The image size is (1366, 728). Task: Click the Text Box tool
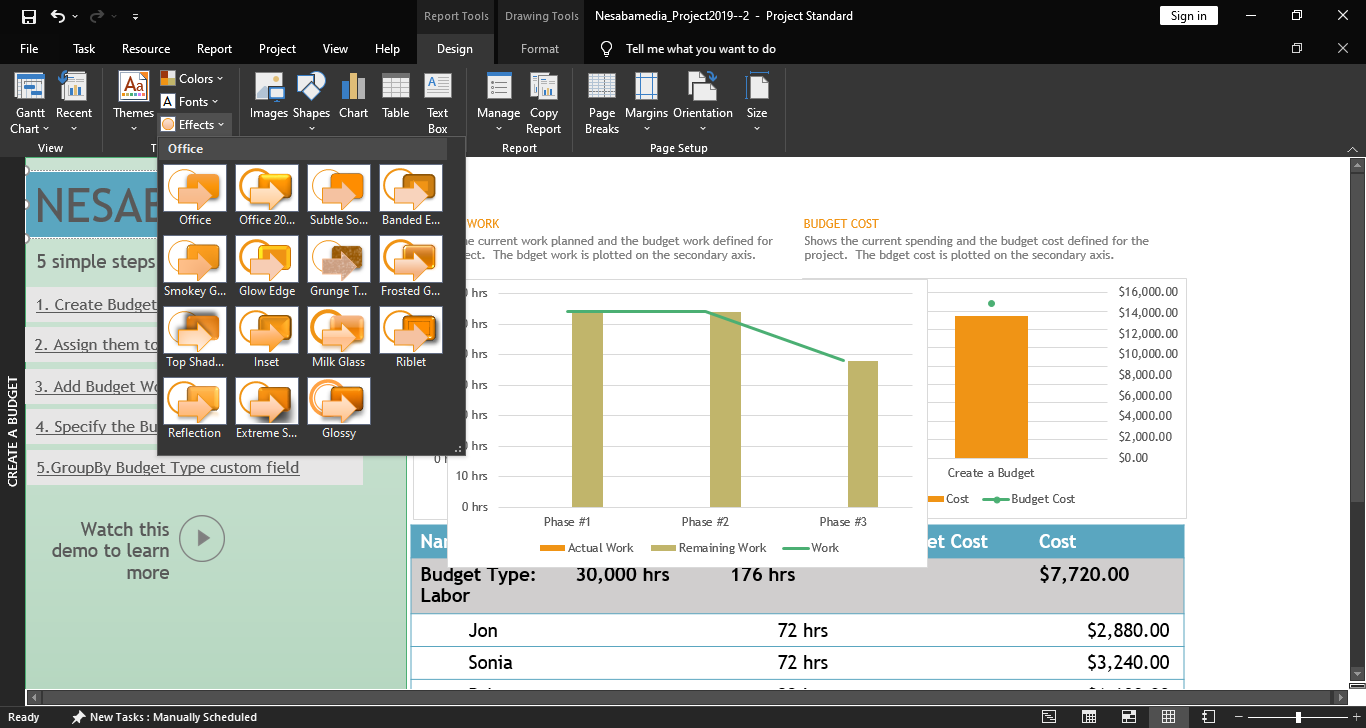click(x=438, y=104)
